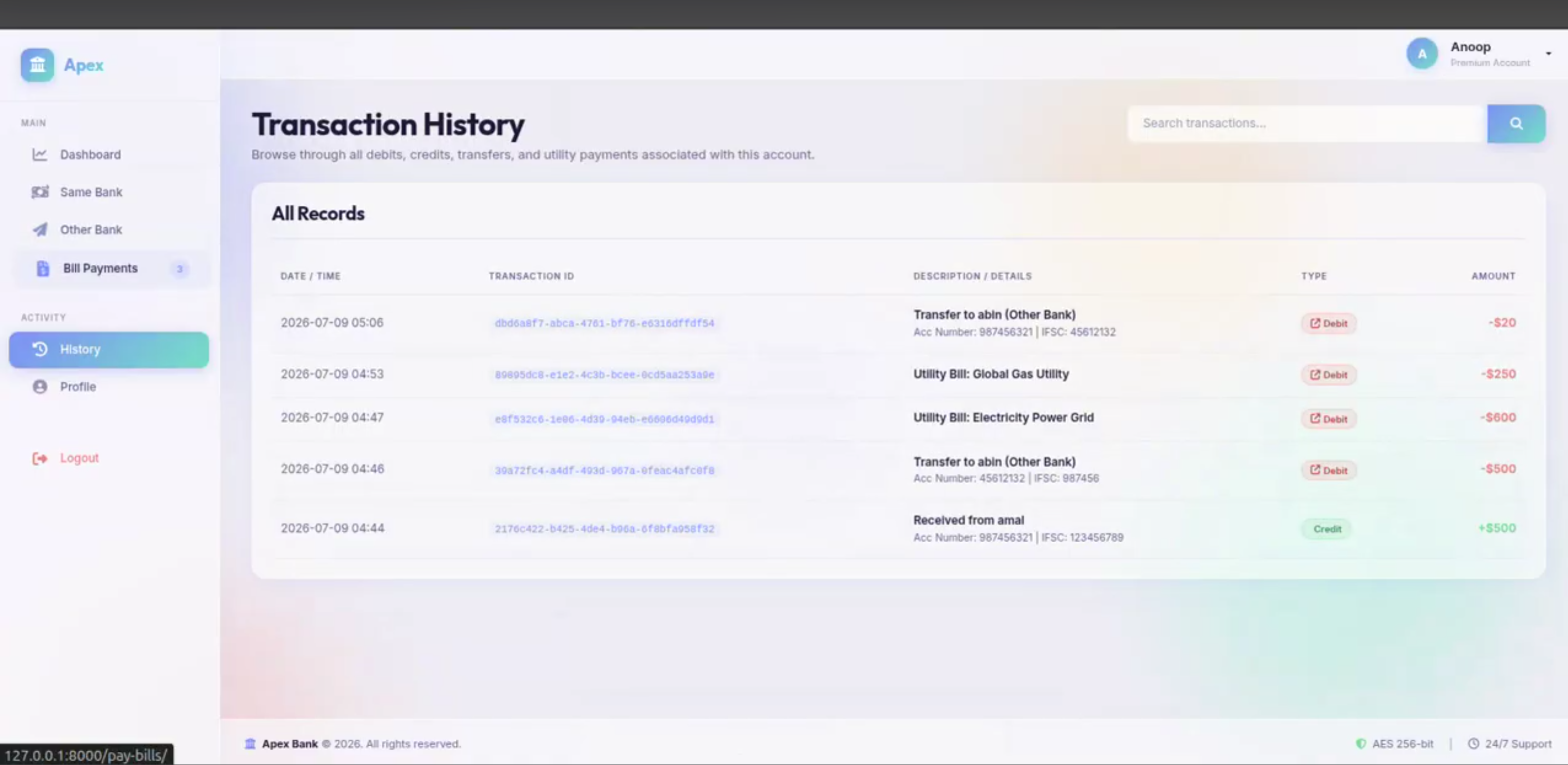Viewport: 1568px width, 765px height.
Task: Click transaction ID starting with 39a72fc4
Action: [x=604, y=470]
